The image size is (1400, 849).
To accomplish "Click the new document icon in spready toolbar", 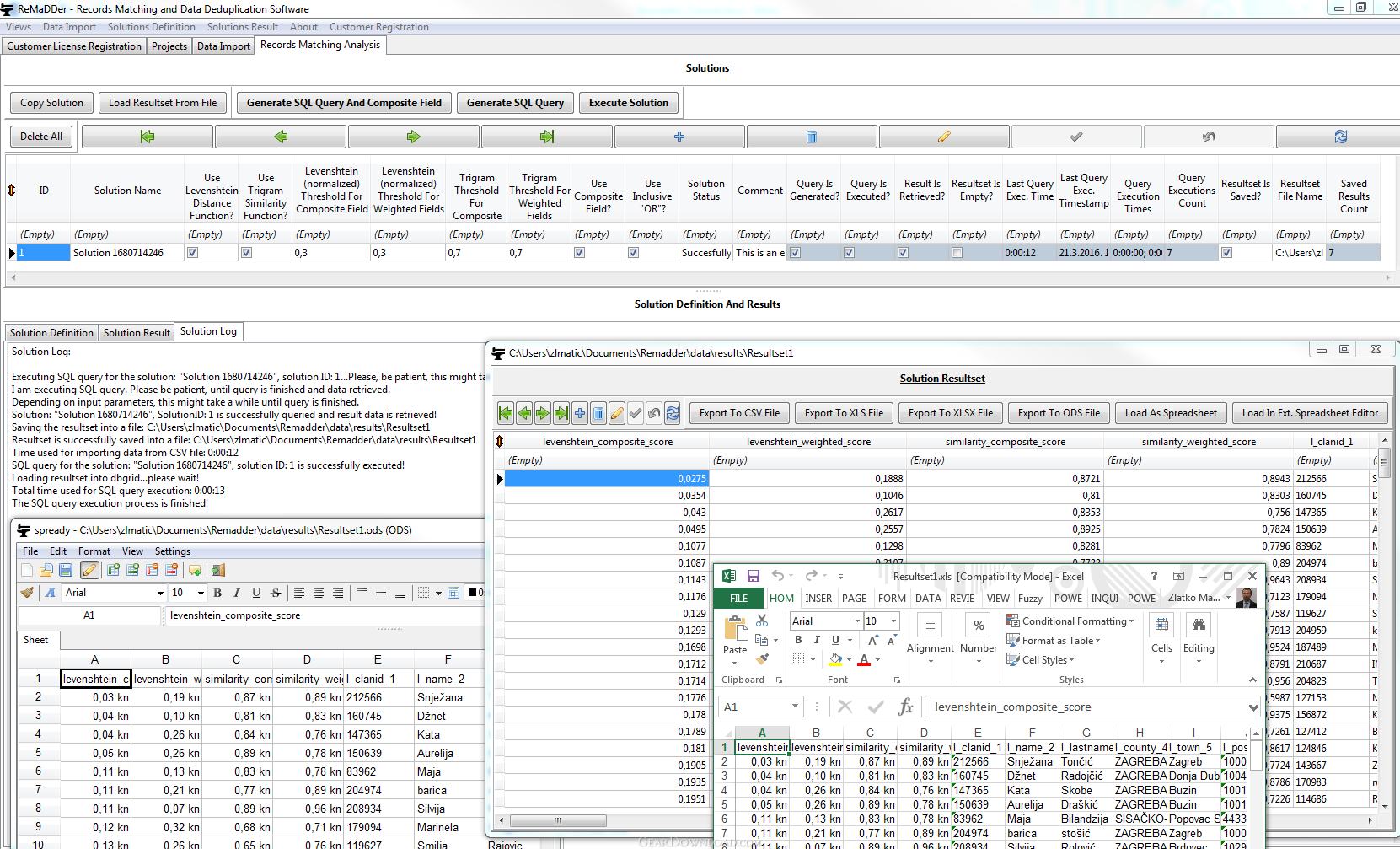I will (x=28, y=571).
